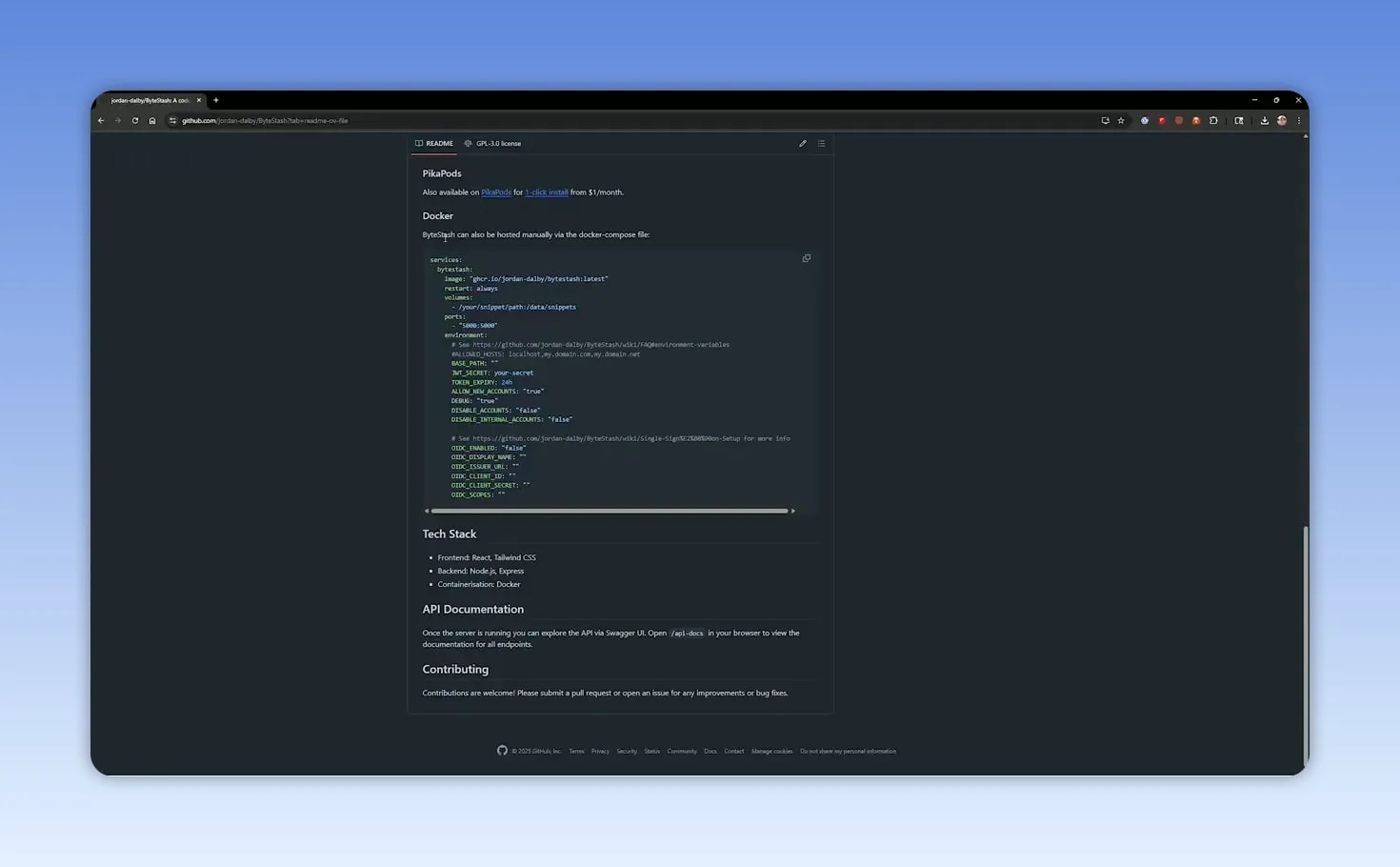Screen dimensions: 1400x867
Task: Click the ghcr.io image line in code
Action: [x=526, y=279]
